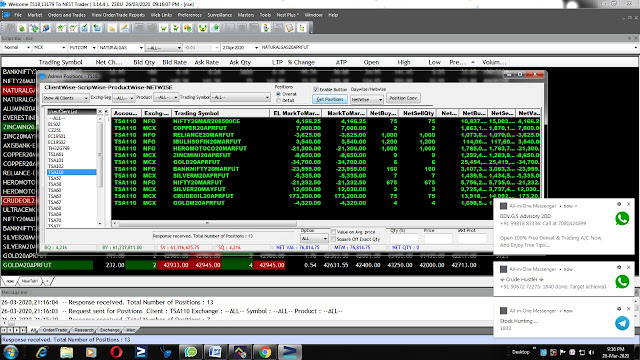640x360 pixels.
Task: Open the File menu
Action: coord(18,15)
